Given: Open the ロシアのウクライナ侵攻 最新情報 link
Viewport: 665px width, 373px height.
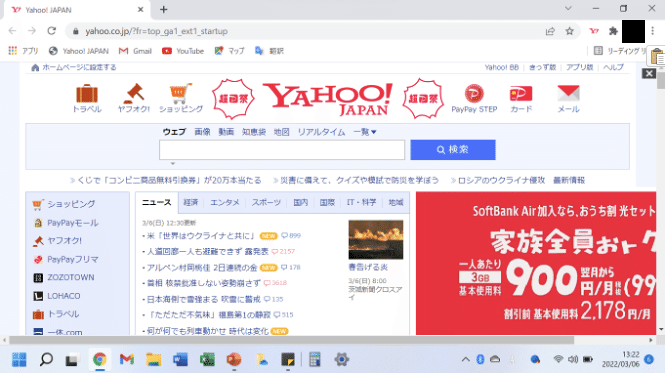Looking at the screenshot, I should (x=521, y=180).
